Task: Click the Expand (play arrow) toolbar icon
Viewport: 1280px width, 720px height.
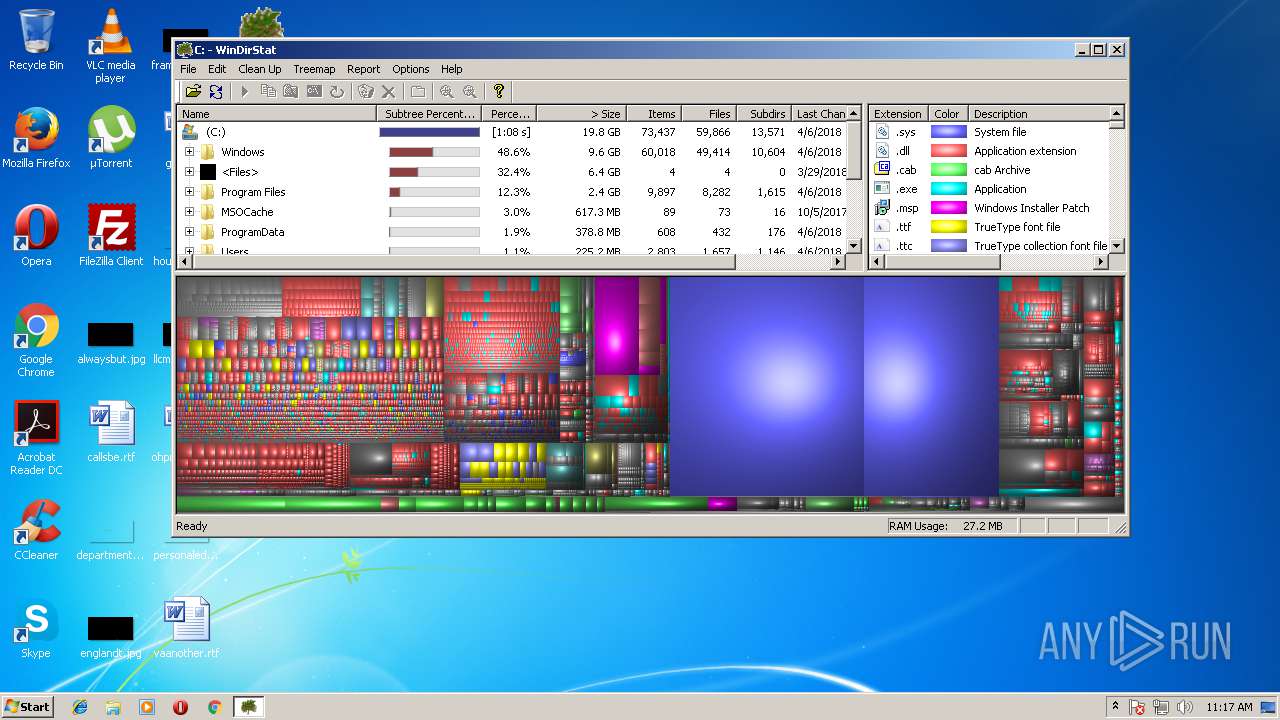Action: 244,91
